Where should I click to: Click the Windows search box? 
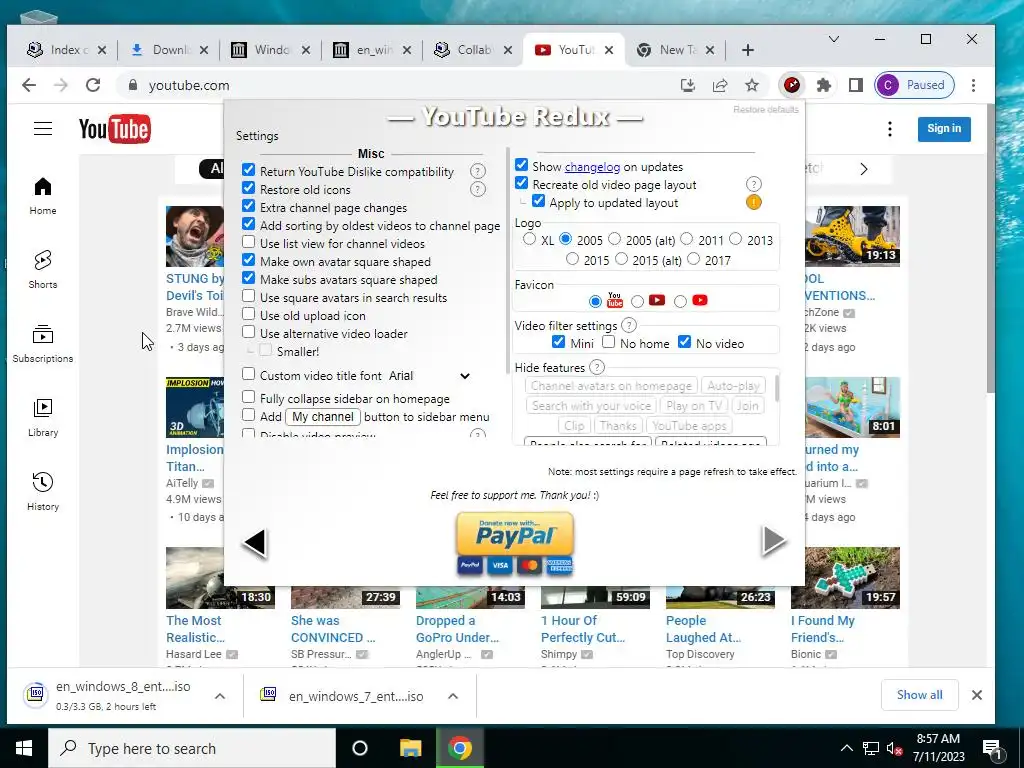[x=192, y=748]
